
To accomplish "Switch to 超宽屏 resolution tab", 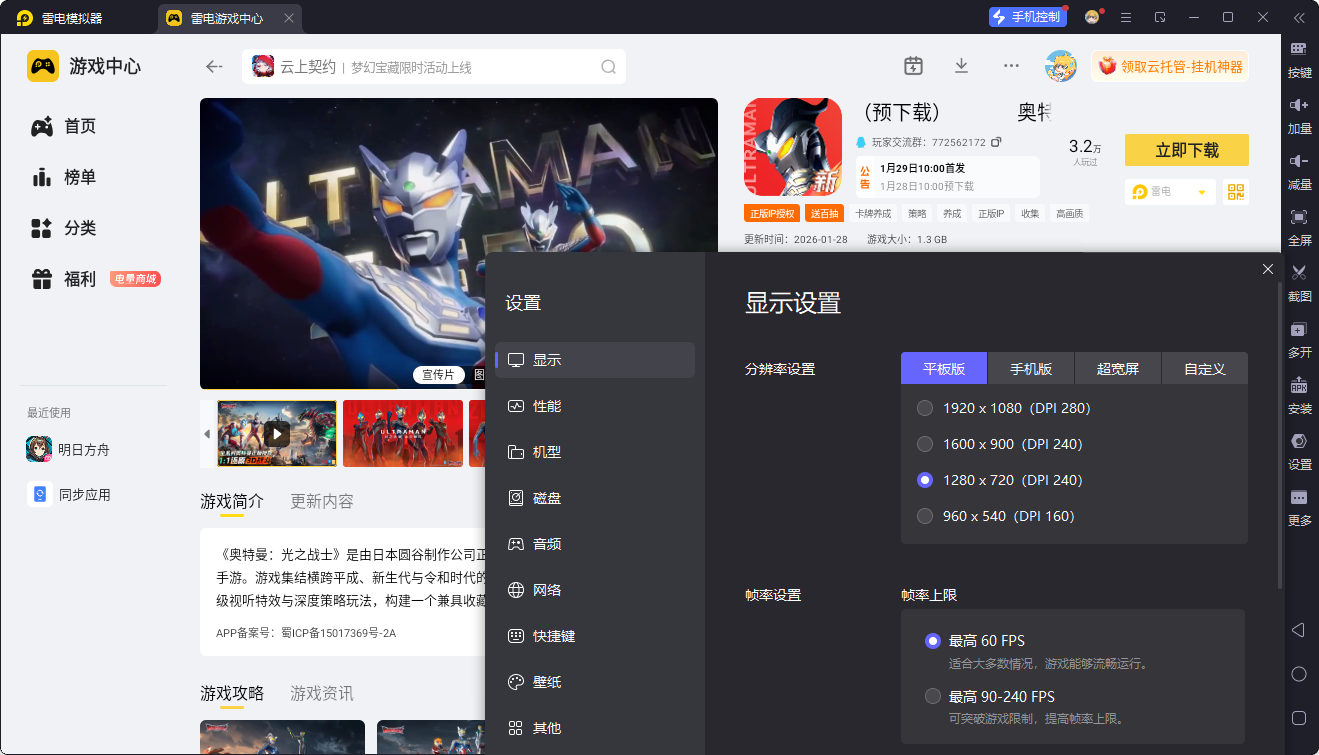I will coord(1118,368).
